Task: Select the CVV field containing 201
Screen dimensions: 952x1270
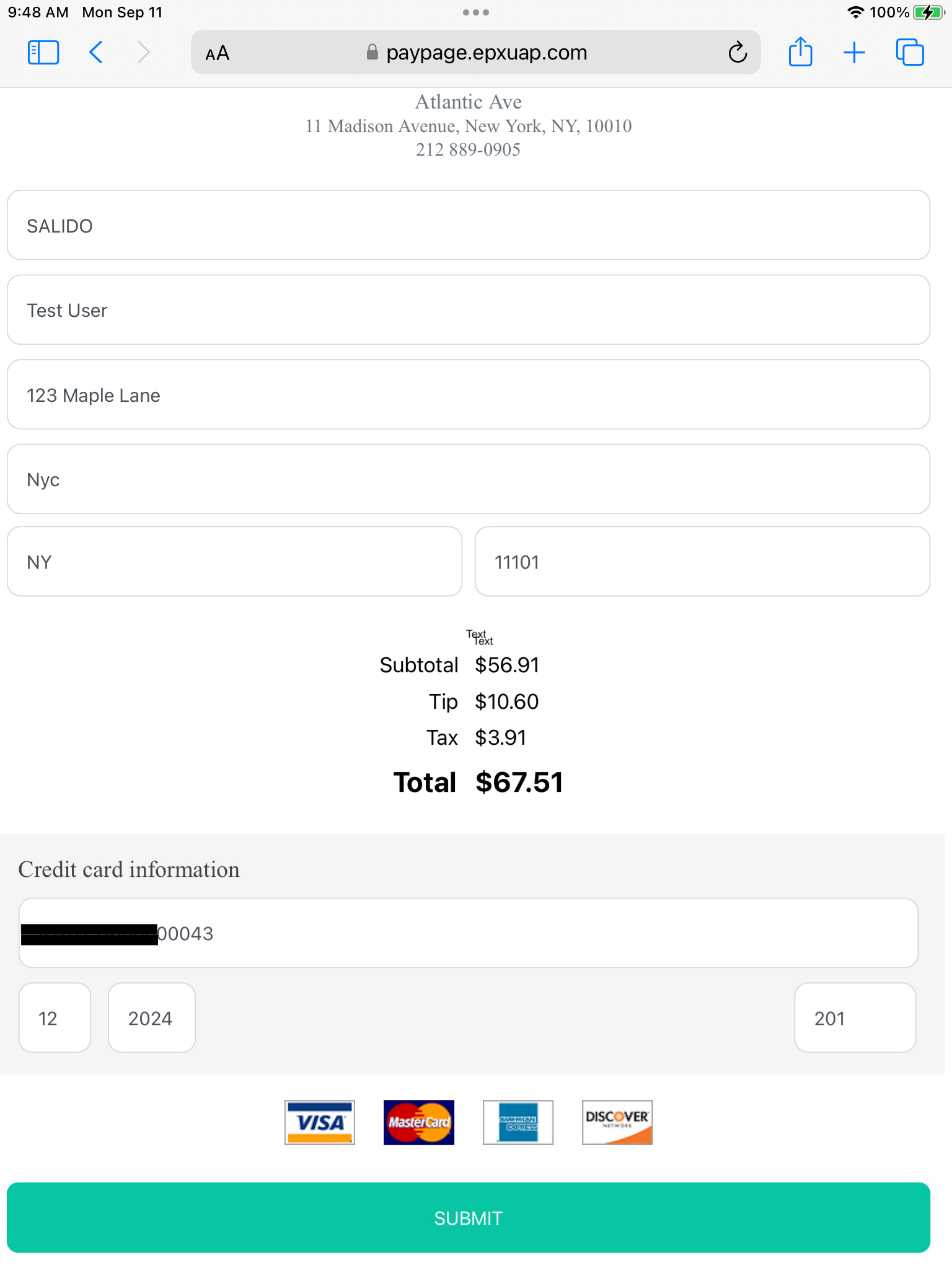Action: pyautogui.click(x=855, y=1018)
